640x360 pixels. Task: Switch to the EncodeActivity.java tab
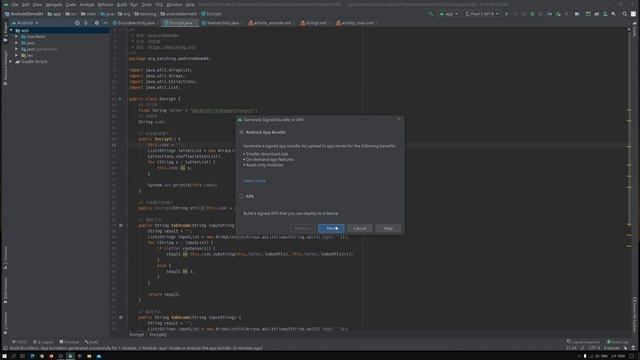pos(136,23)
